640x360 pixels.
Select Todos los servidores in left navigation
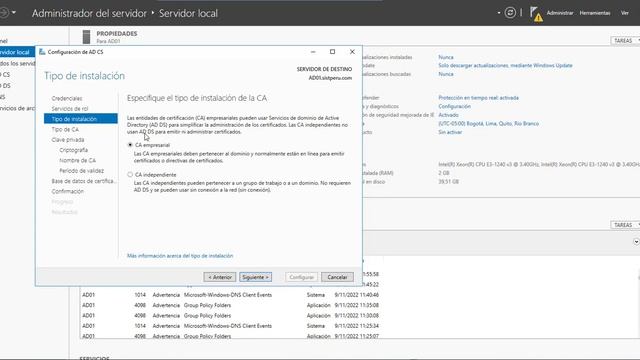click(x=18, y=64)
